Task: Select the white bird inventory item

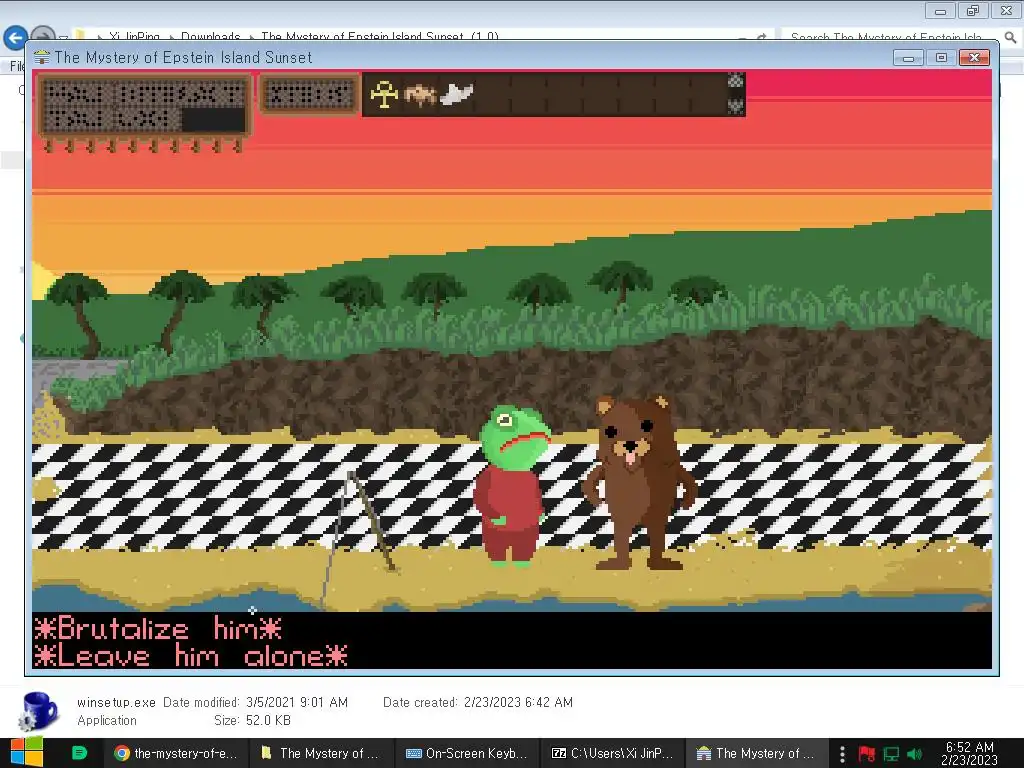Action: [x=456, y=95]
